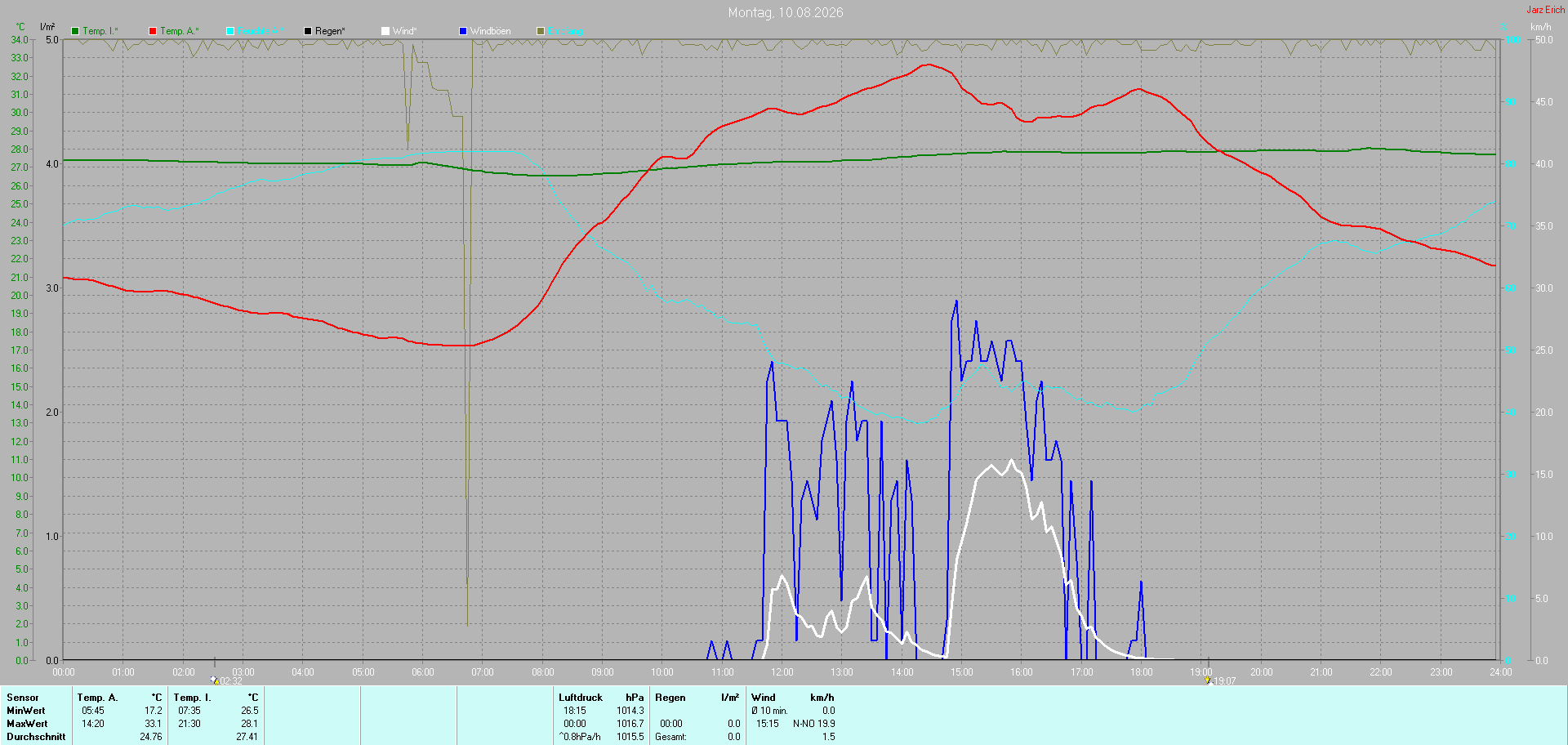Click the 'MaxWert' row label

tap(27, 724)
